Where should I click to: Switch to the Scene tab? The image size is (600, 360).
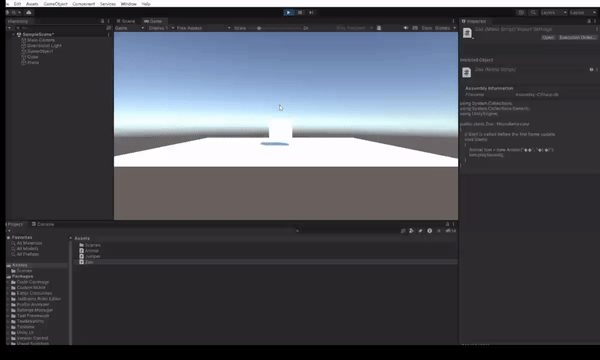click(x=126, y=21)
